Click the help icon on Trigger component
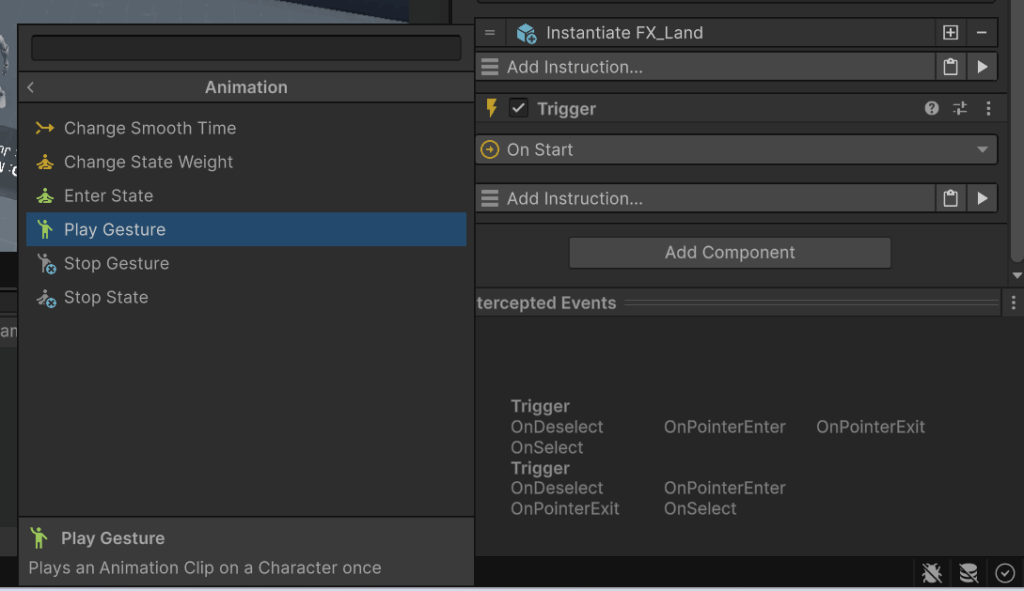1024x591 pixels. (932, 108)
